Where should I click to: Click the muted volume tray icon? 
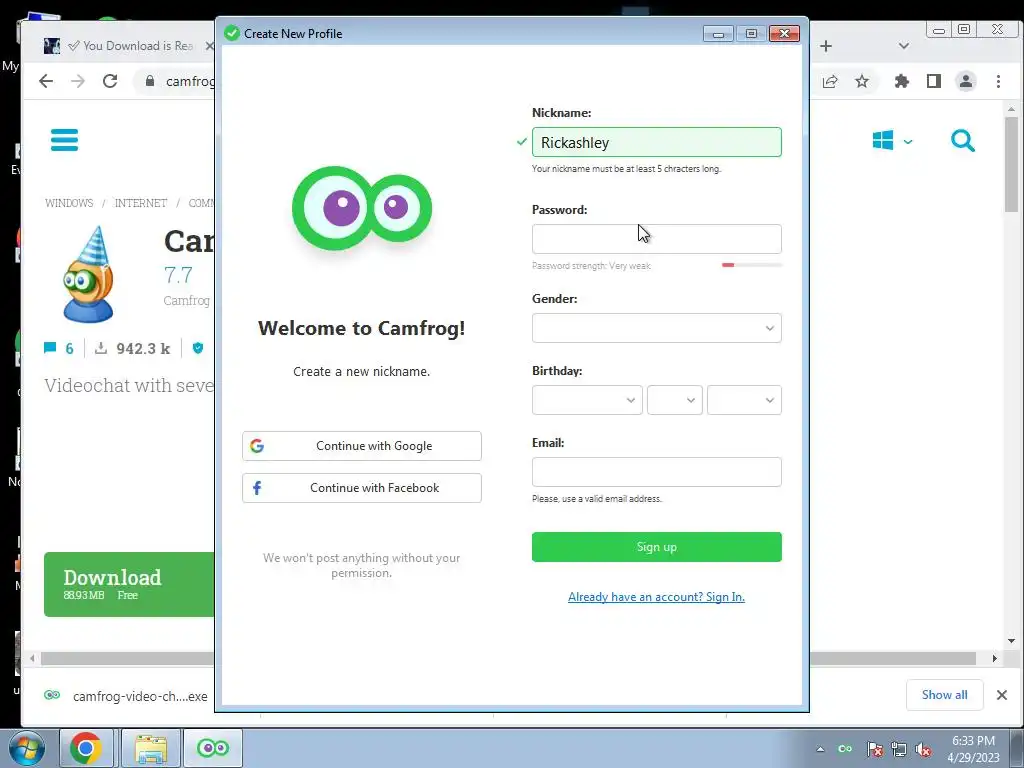(x=923, y=749)
